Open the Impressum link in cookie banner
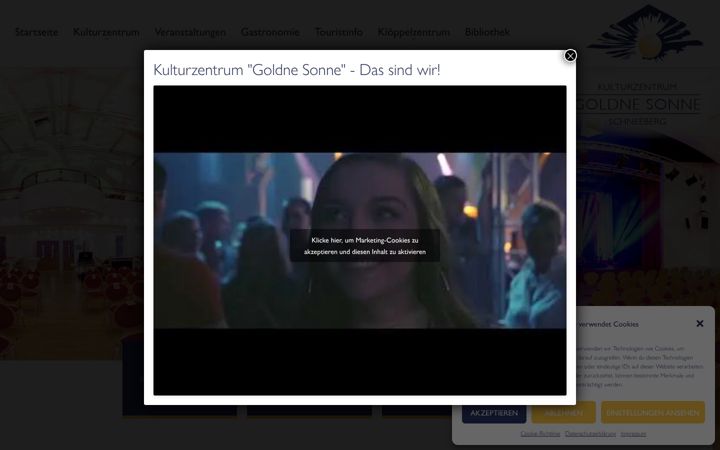 click(x=633, y=433)
